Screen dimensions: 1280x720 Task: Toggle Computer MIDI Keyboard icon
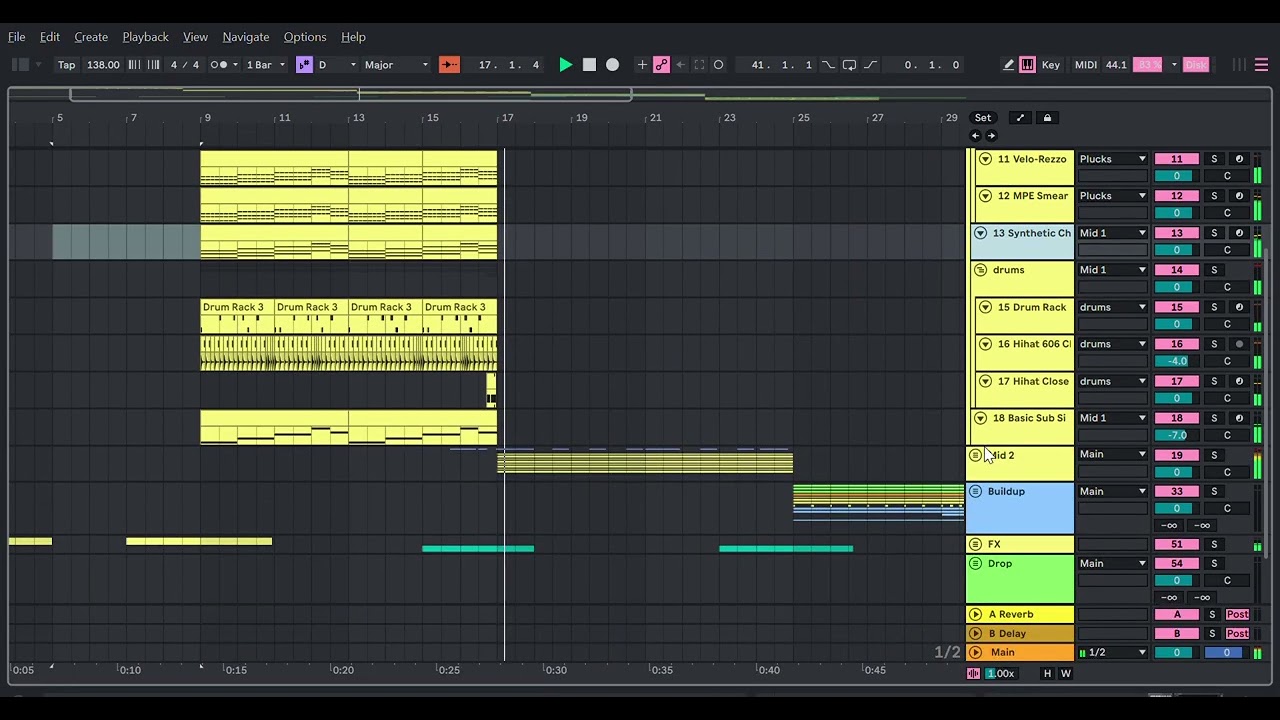(1027, 65)
